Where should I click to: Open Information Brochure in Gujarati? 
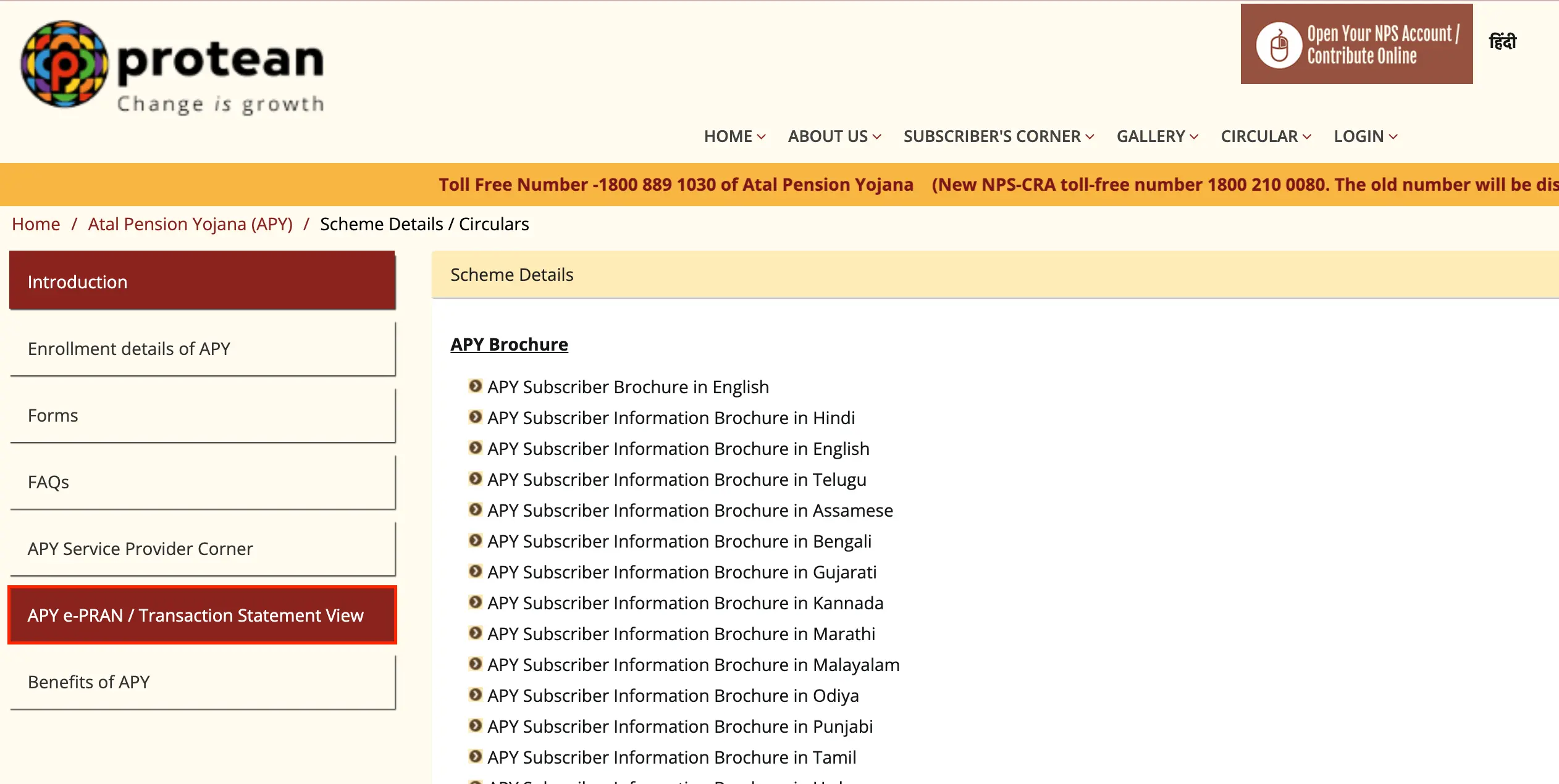click(x=682, y=572)
